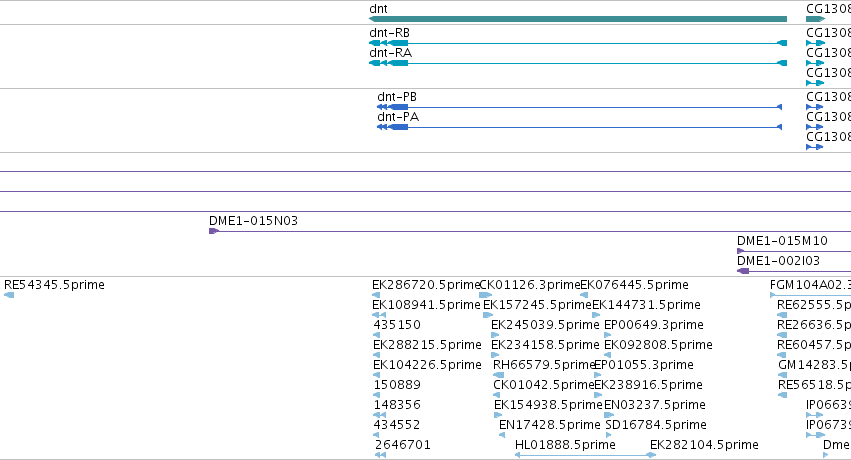The height and width of the screenshot is (460, 851).
Task: Click the dnt gene span bar
Action: point(577,19)
